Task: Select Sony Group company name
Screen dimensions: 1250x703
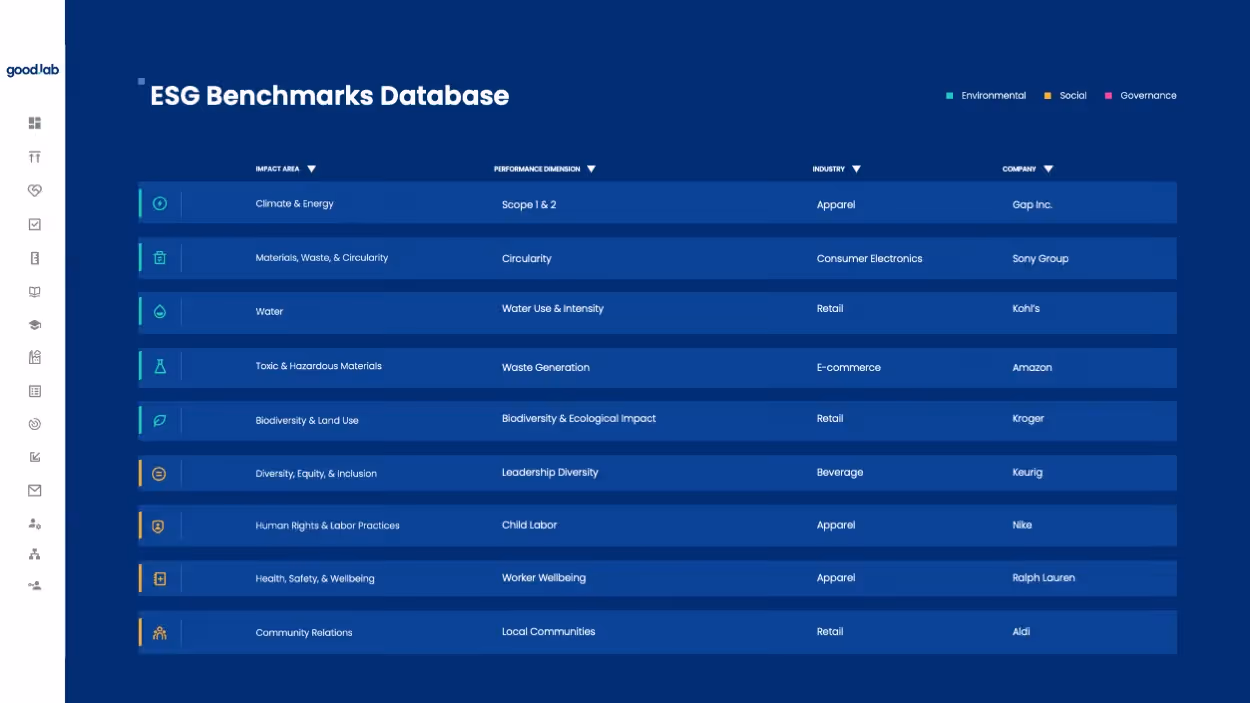Action: 1040,259
